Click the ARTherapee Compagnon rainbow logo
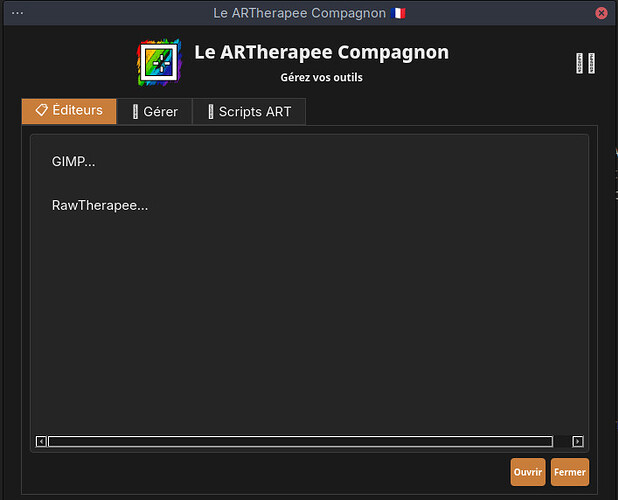 pyautogui.click(x=159, y=63)
